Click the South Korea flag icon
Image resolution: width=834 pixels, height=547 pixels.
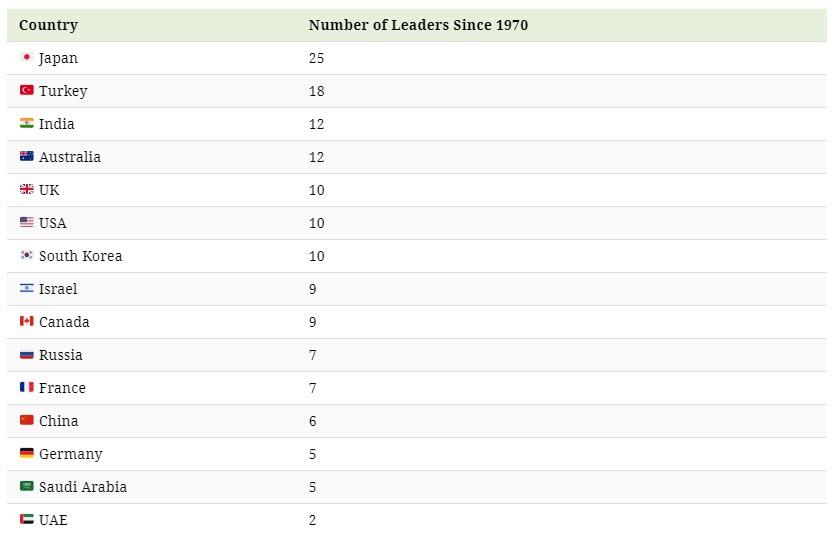27,255
